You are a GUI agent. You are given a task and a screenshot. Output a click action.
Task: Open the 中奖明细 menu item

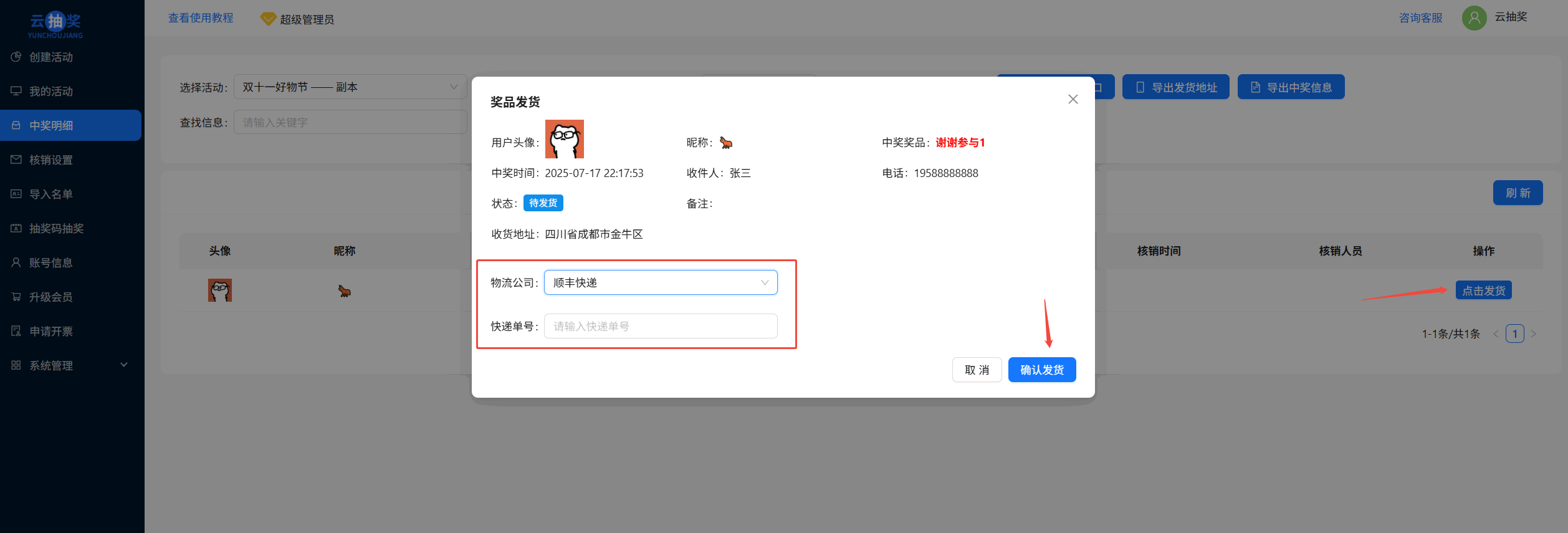[x=70, y=125]
